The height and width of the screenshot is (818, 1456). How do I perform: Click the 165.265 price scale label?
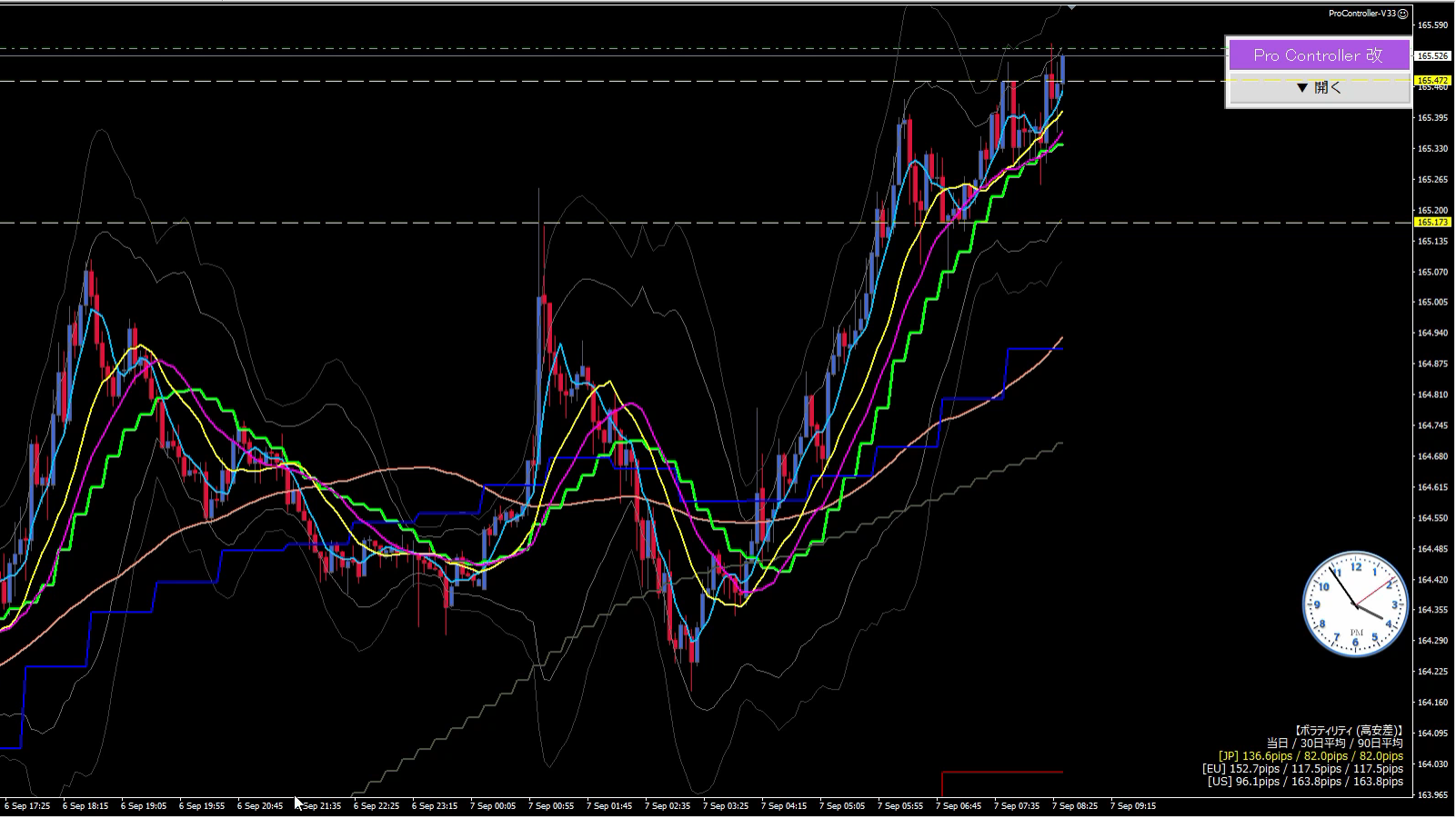point(1433,180)
